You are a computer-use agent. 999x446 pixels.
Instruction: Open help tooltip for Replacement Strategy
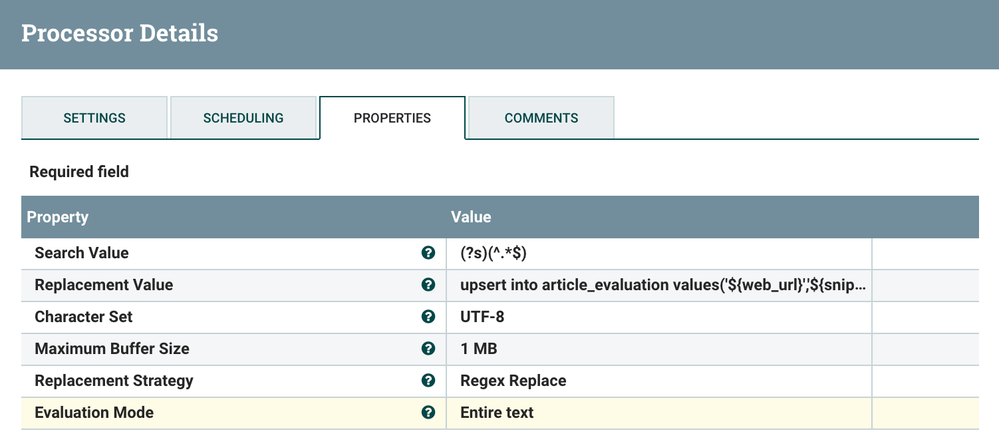[428, 381]
